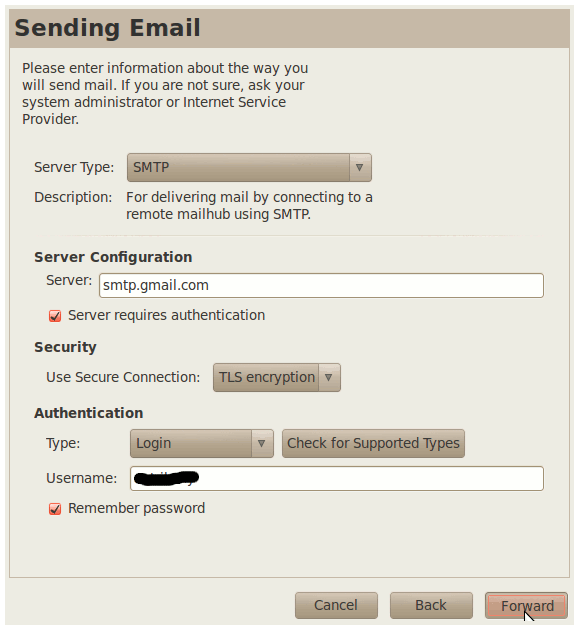Advance with the Forward button
Image resolution: width=583 pixels, height=634 pixels.
click(526, 605)
